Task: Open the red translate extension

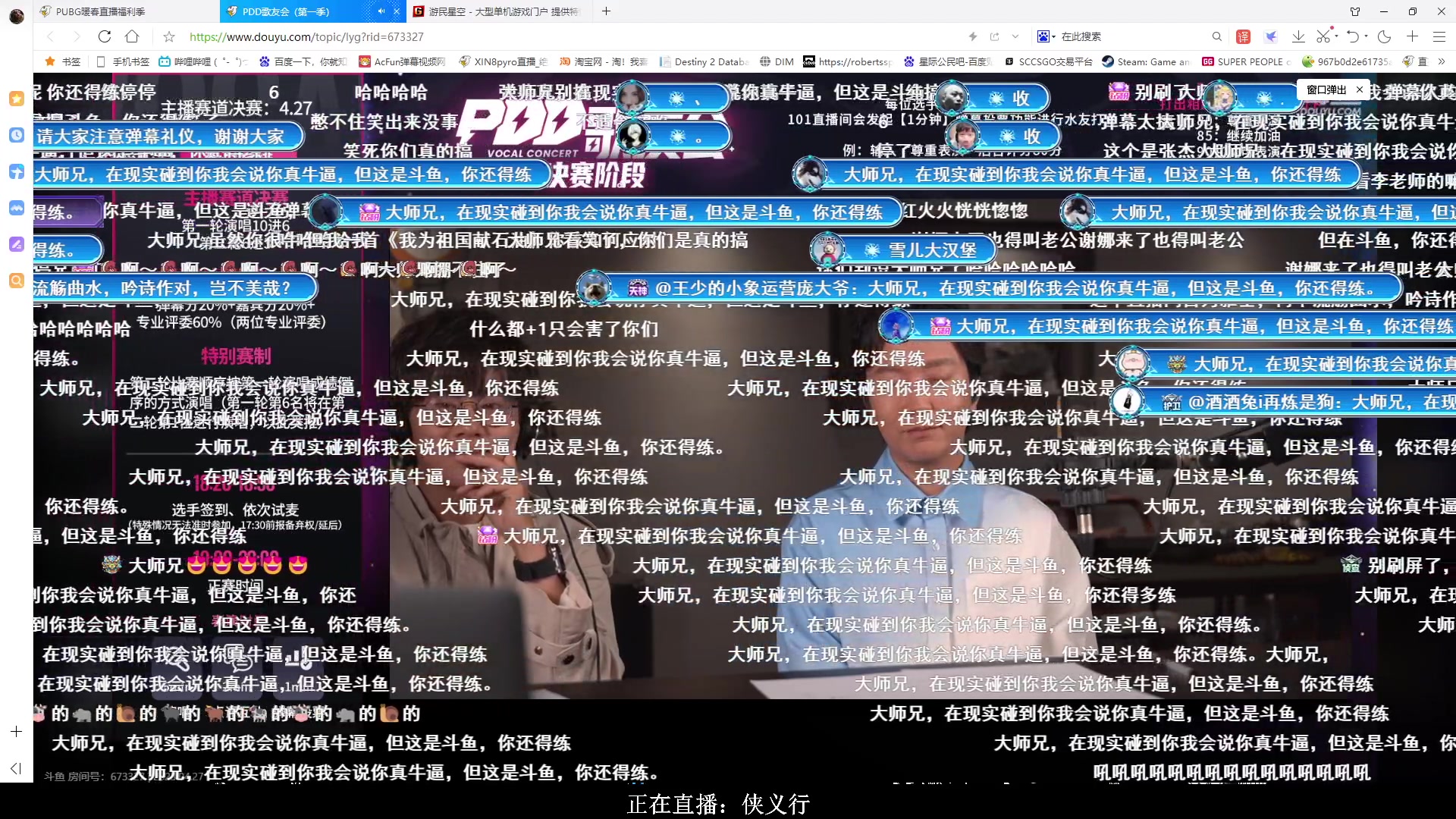Action: point(1244,36)
